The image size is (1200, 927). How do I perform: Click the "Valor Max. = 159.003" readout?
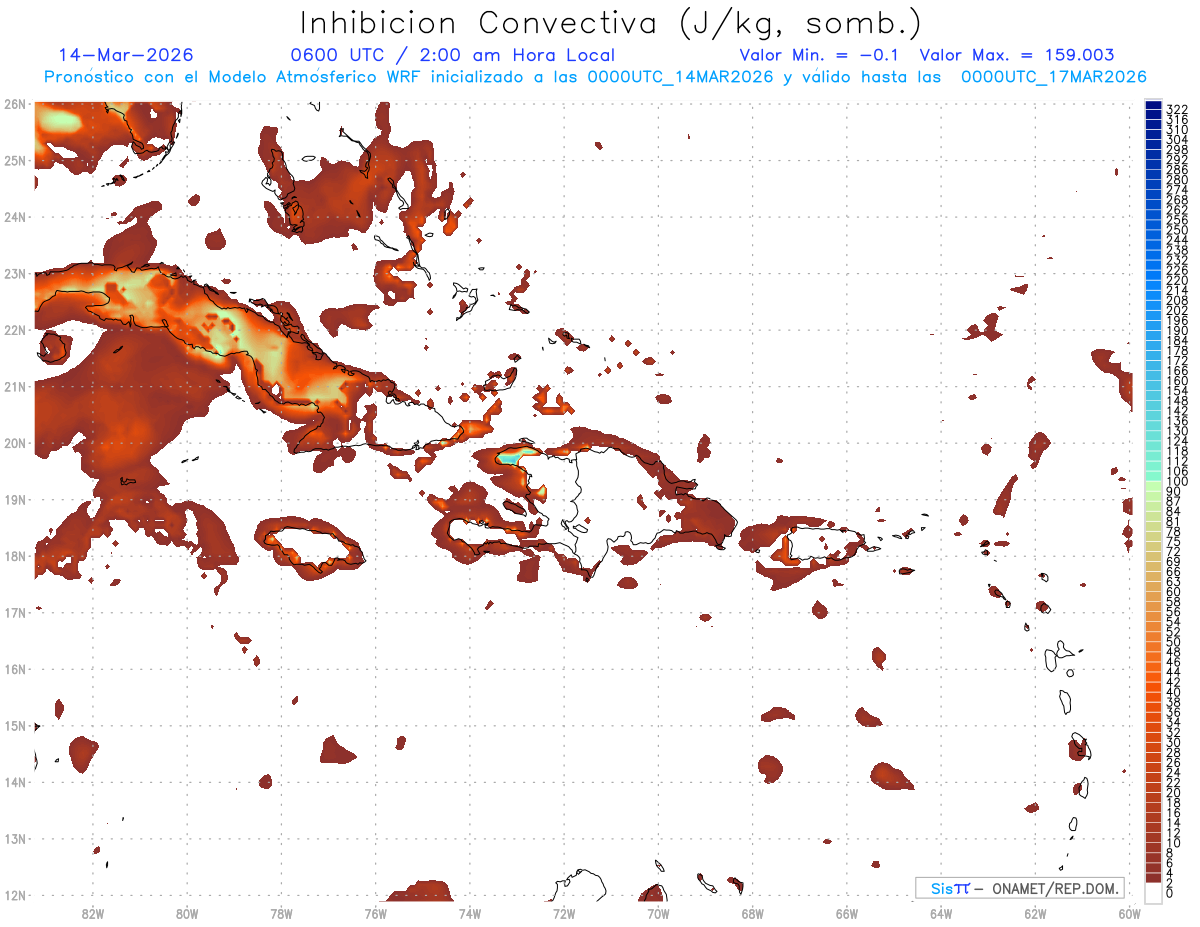click(1017, 55)
